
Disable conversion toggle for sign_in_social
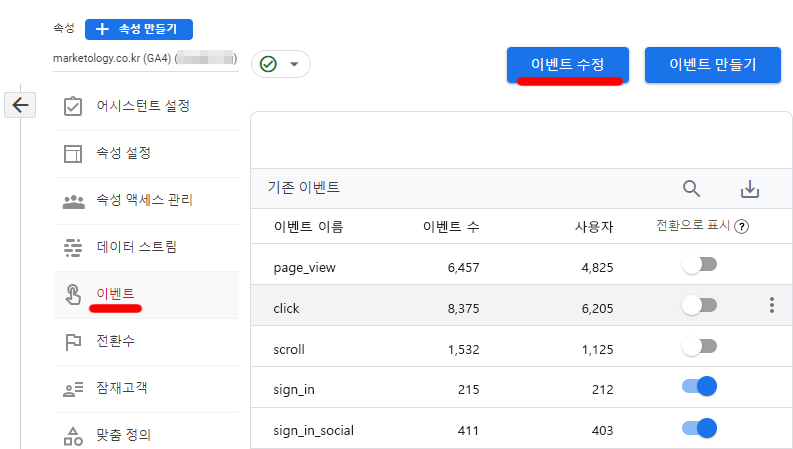(699, 428)
